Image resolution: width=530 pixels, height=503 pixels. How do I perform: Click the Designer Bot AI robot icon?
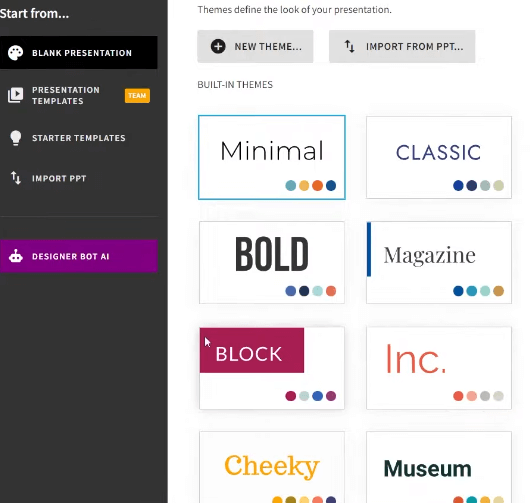tap(16, 256)
